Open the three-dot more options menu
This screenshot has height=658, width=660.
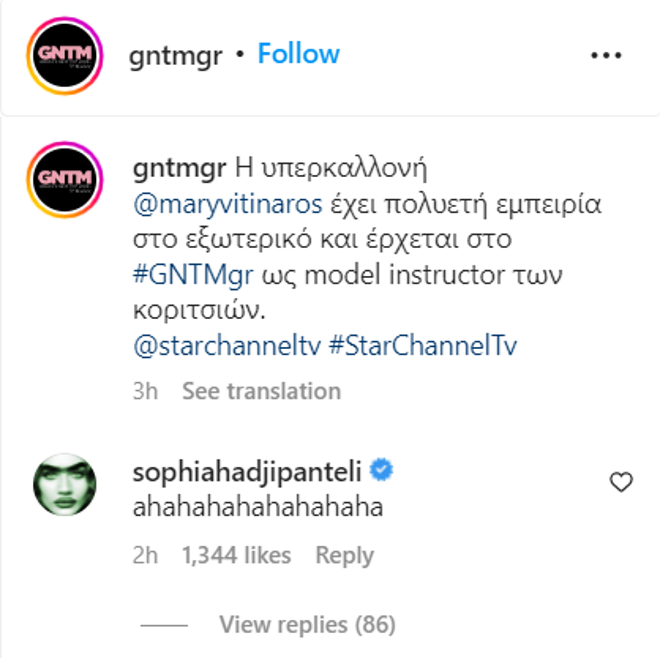point(606,56)
